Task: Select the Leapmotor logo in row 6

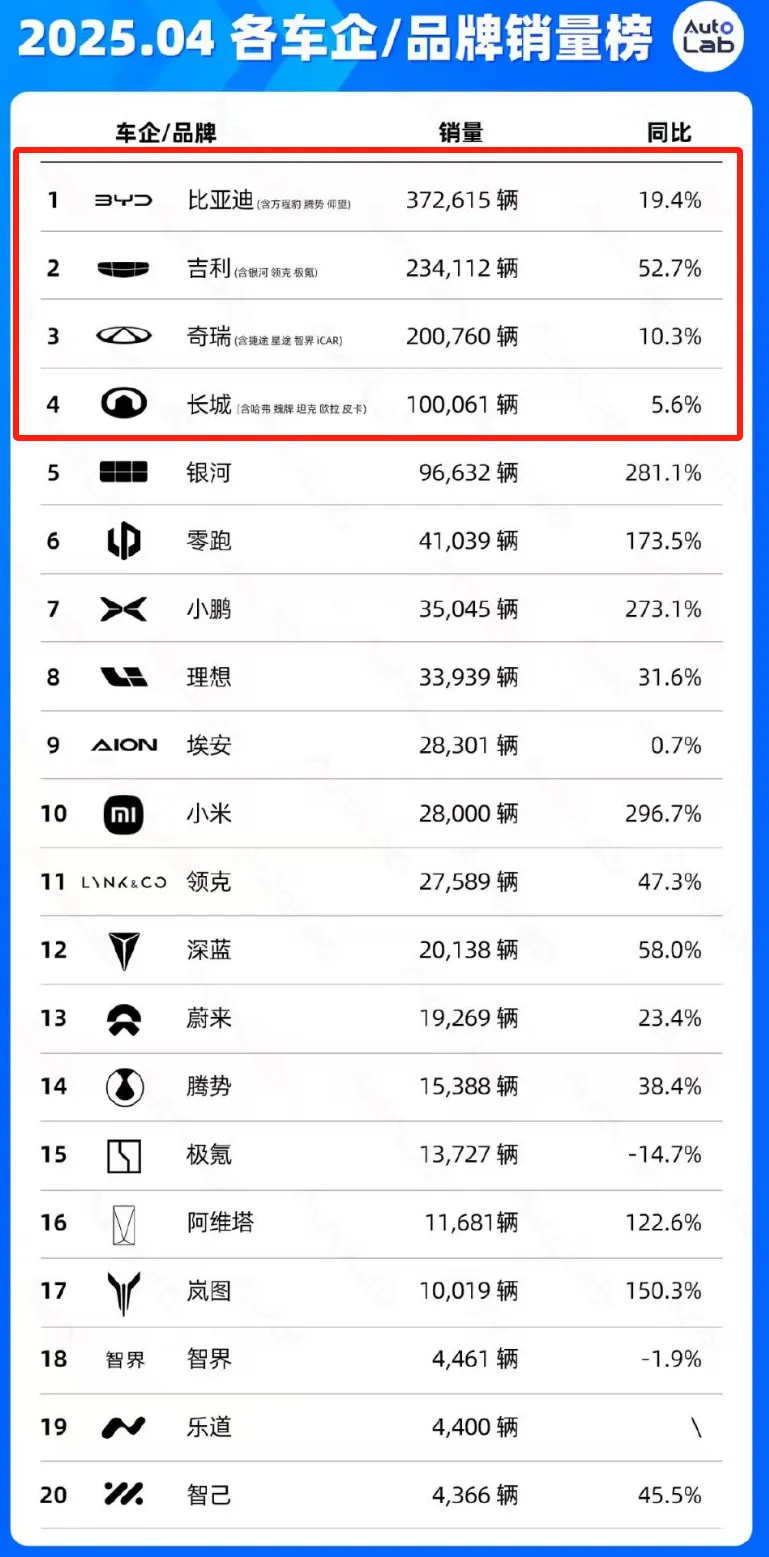Action: tap(124, 541)
